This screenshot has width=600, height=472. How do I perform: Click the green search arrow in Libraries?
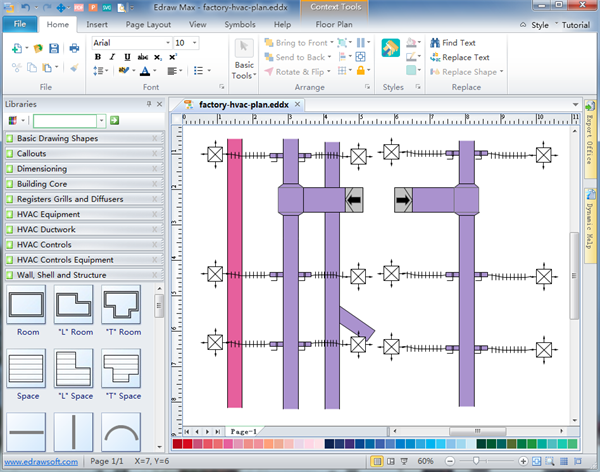pos(115,120)
